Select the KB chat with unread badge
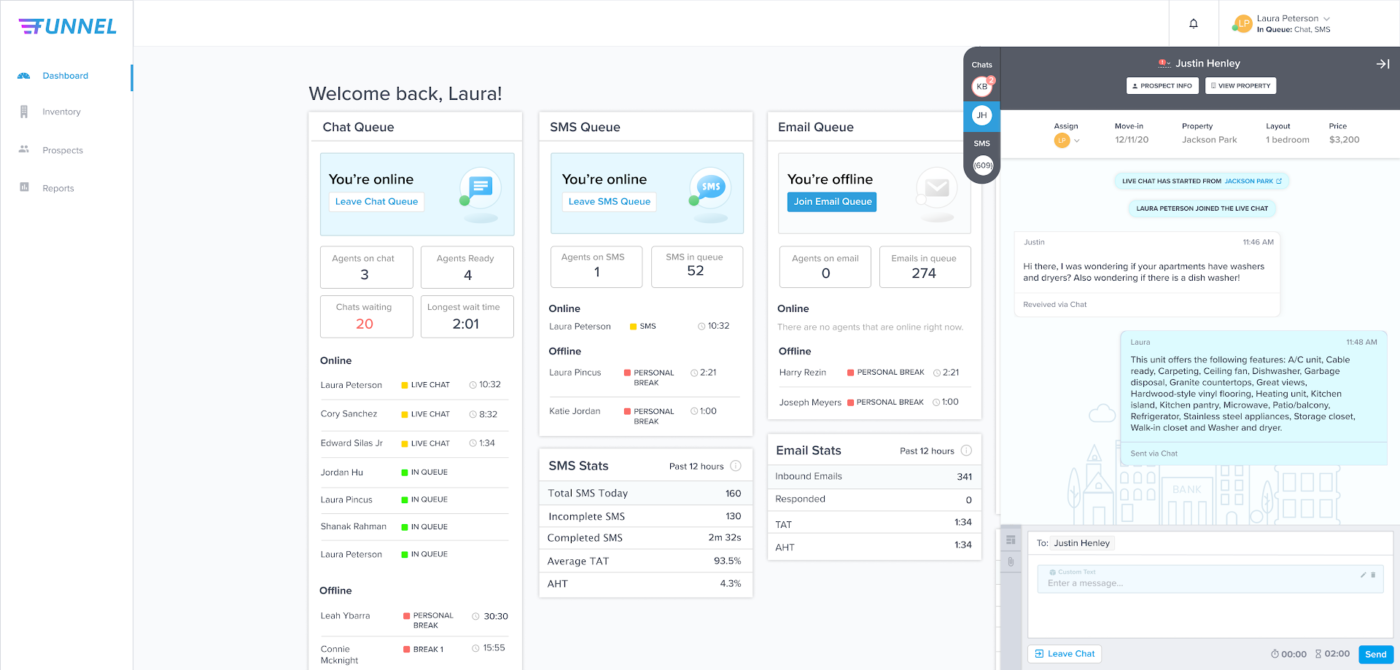This screenshot has width=1400, height=670. pos(981,86)
